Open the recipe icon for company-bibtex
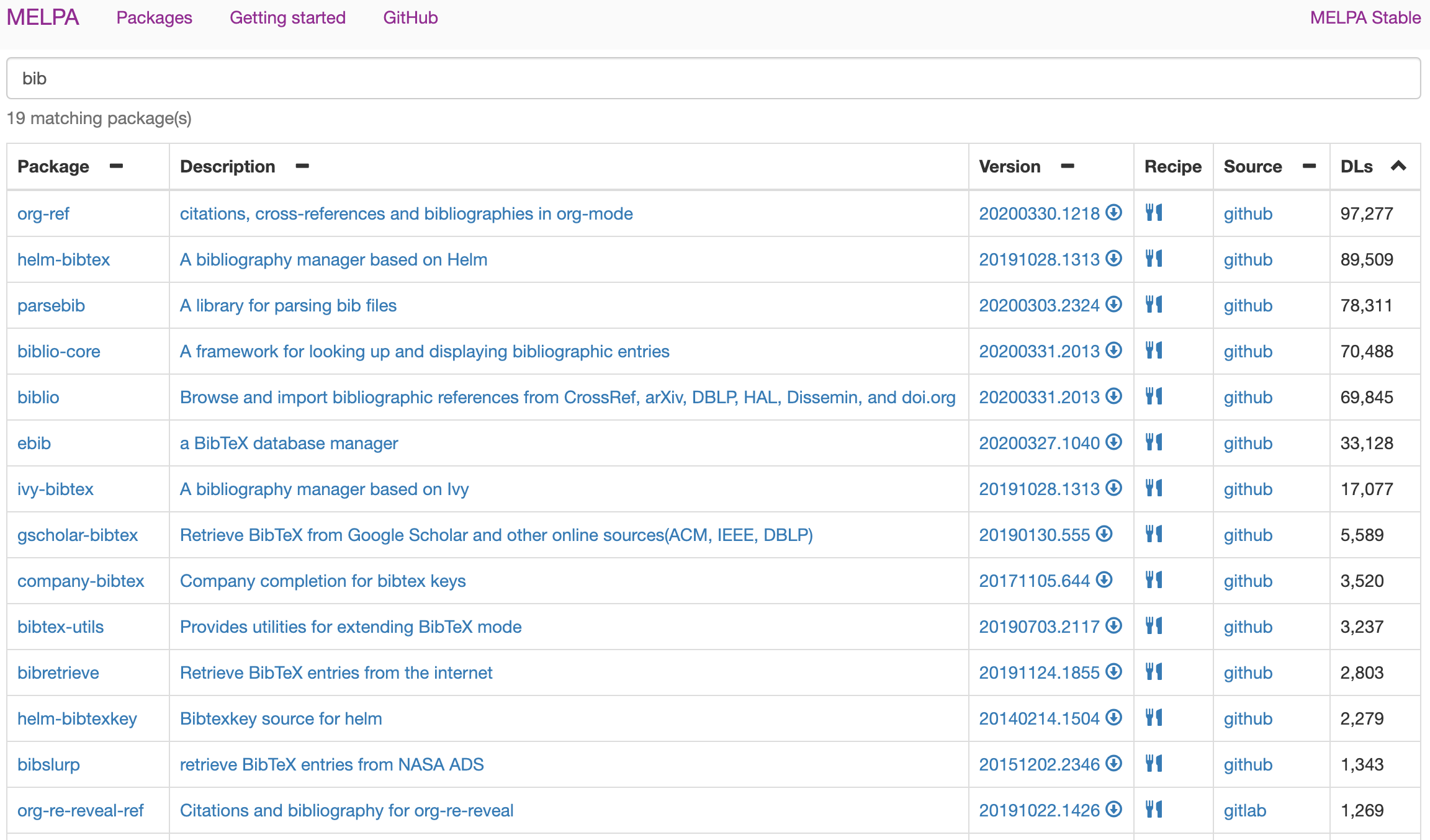The height and width of the screenshot is (840, 1430). point(1154,580)
